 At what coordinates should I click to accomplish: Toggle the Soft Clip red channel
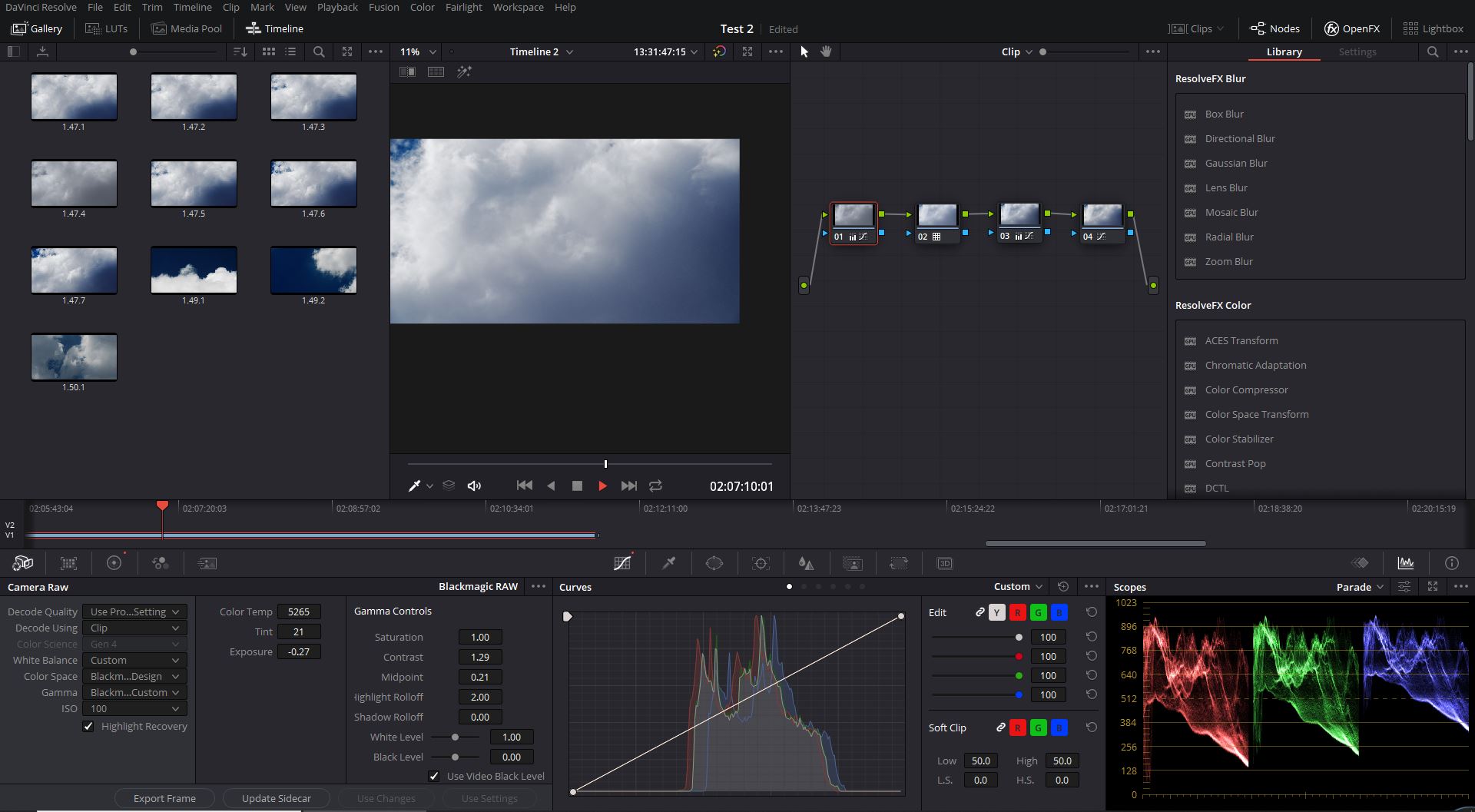point(1017,727)
